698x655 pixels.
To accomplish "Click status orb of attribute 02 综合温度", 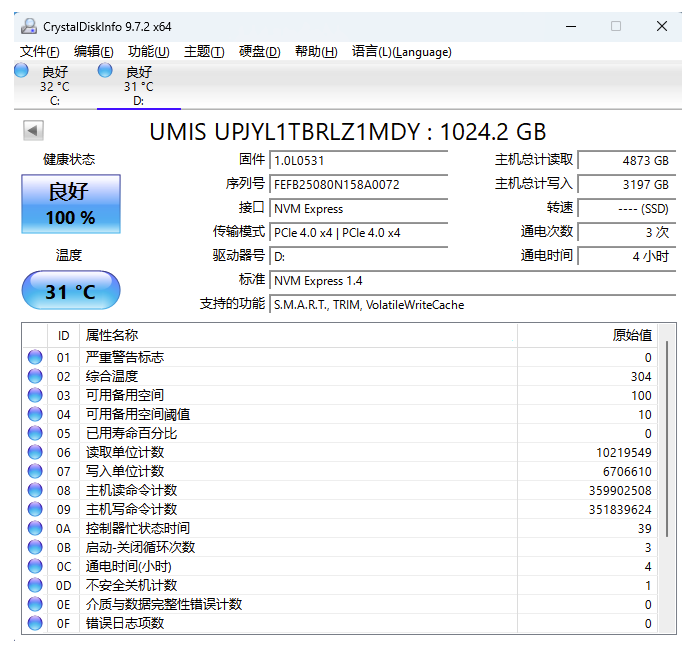I will [x=35, y=376].
